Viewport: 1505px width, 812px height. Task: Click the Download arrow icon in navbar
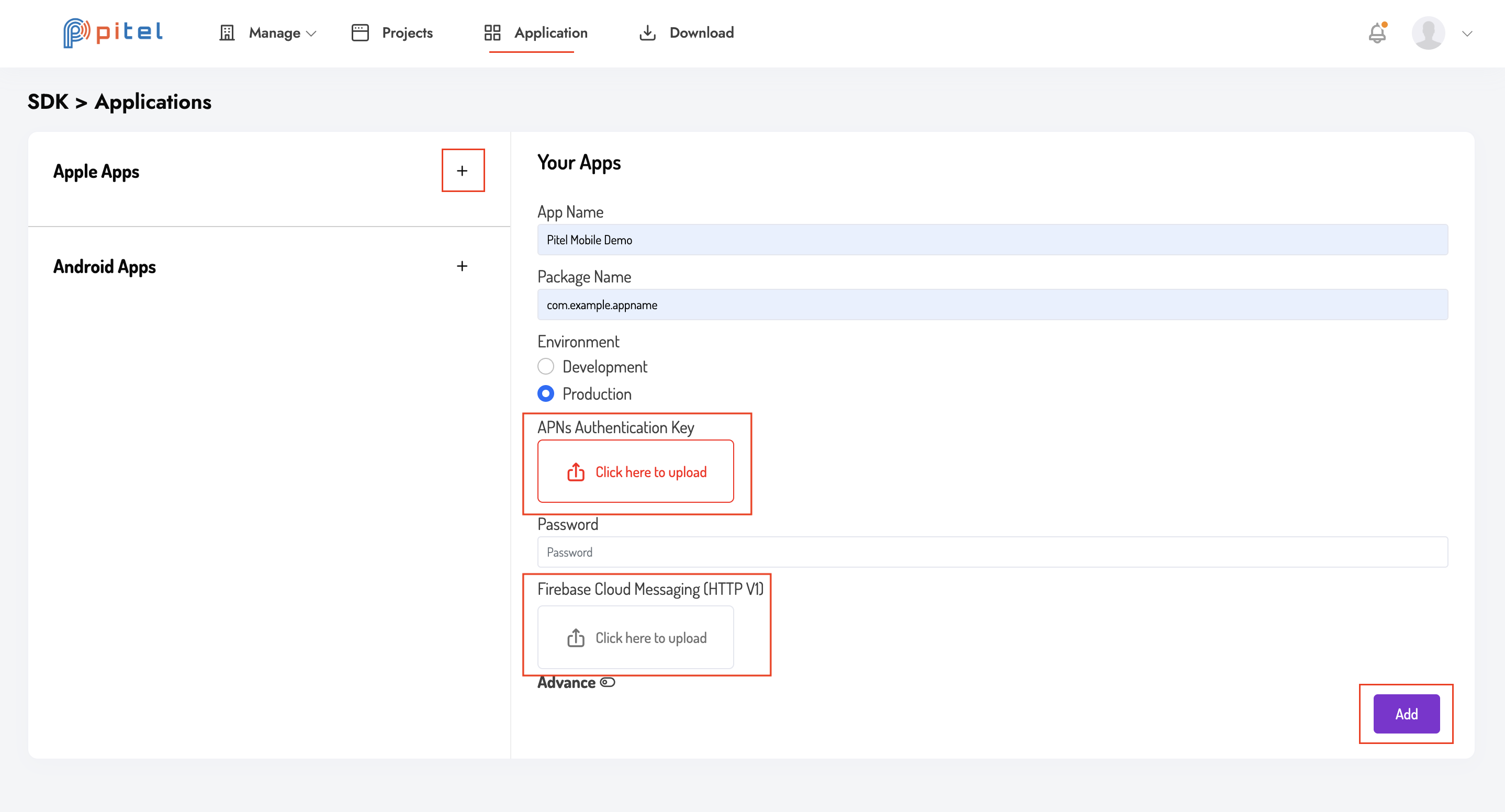coord(647,33)
